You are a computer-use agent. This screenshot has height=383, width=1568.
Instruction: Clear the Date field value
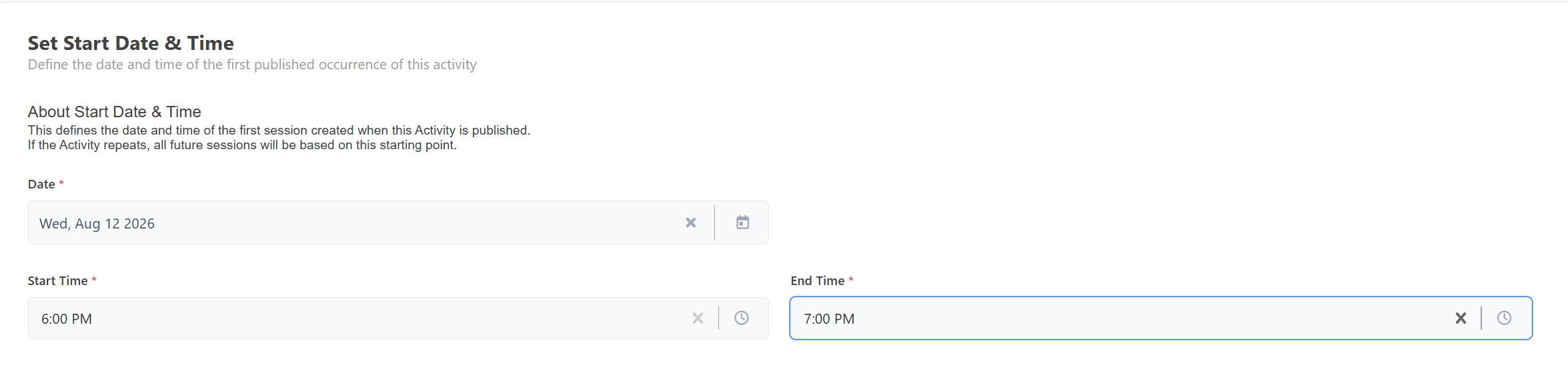click(691, 222)
